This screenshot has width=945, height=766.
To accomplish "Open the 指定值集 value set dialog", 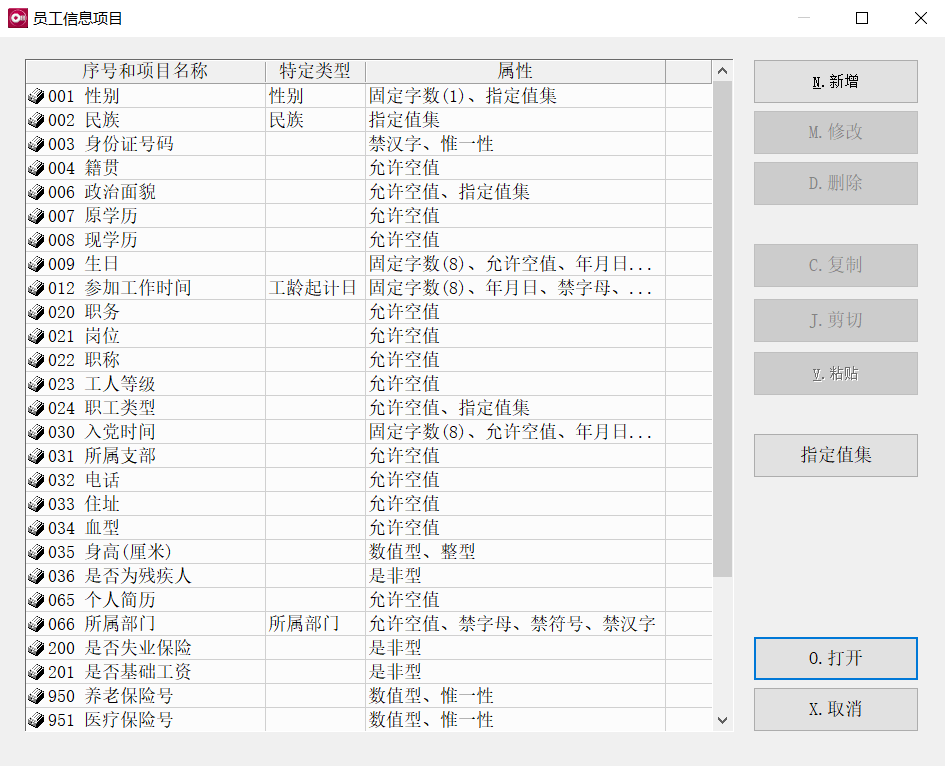I will (835, 455).
